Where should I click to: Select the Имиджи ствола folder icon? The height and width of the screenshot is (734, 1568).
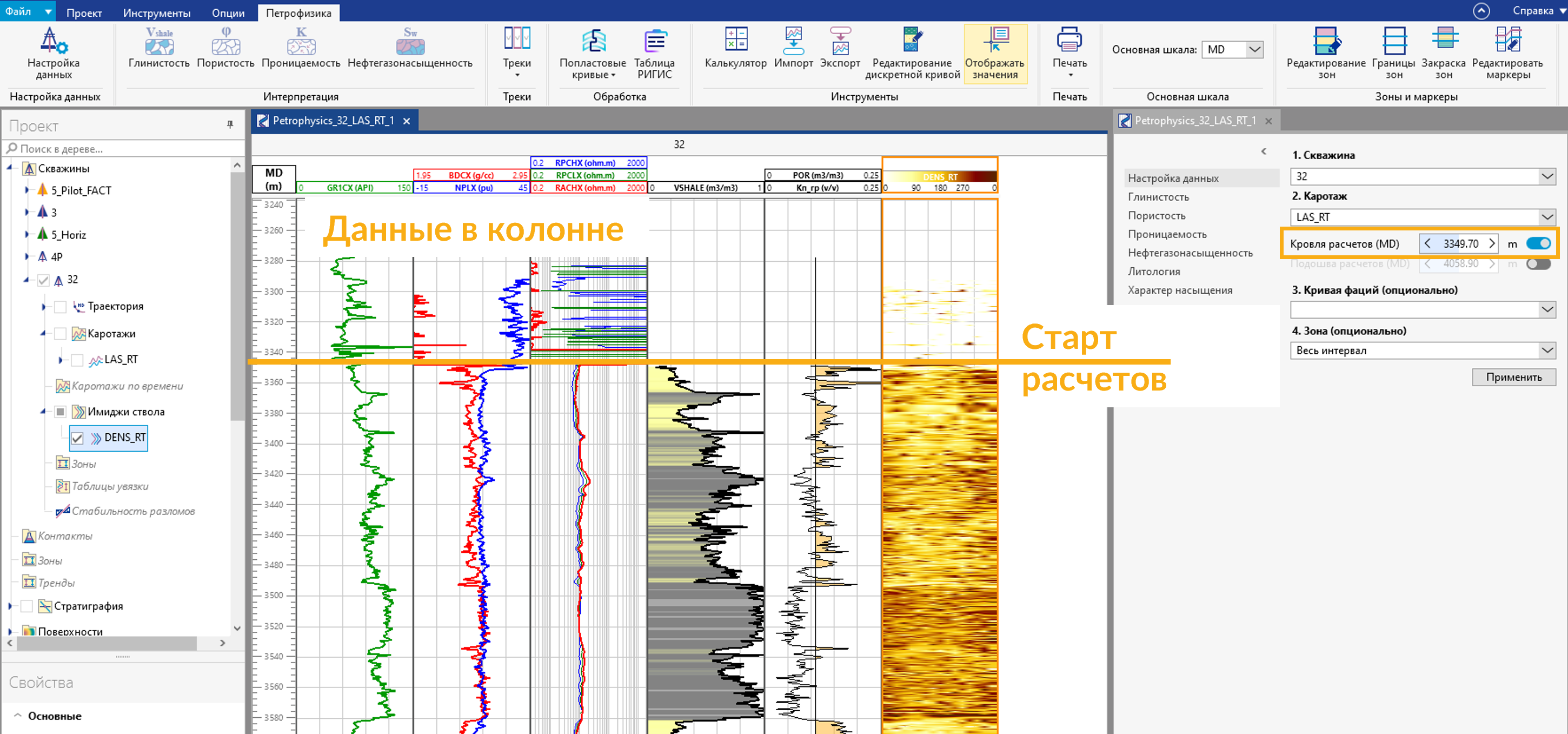click(78, 412)
